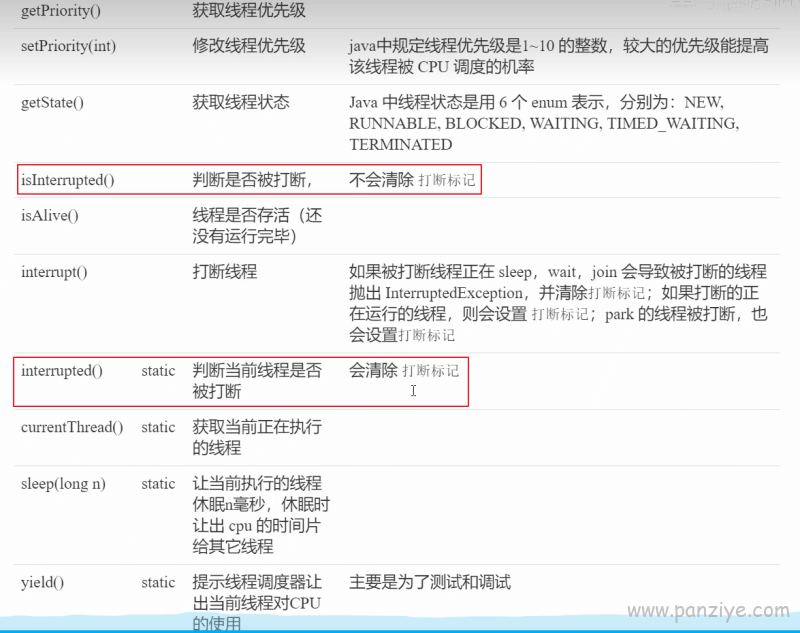Click the '主要是为了测试和调试' note
Viewport: 800px width, 633px height.
[430, 582]
